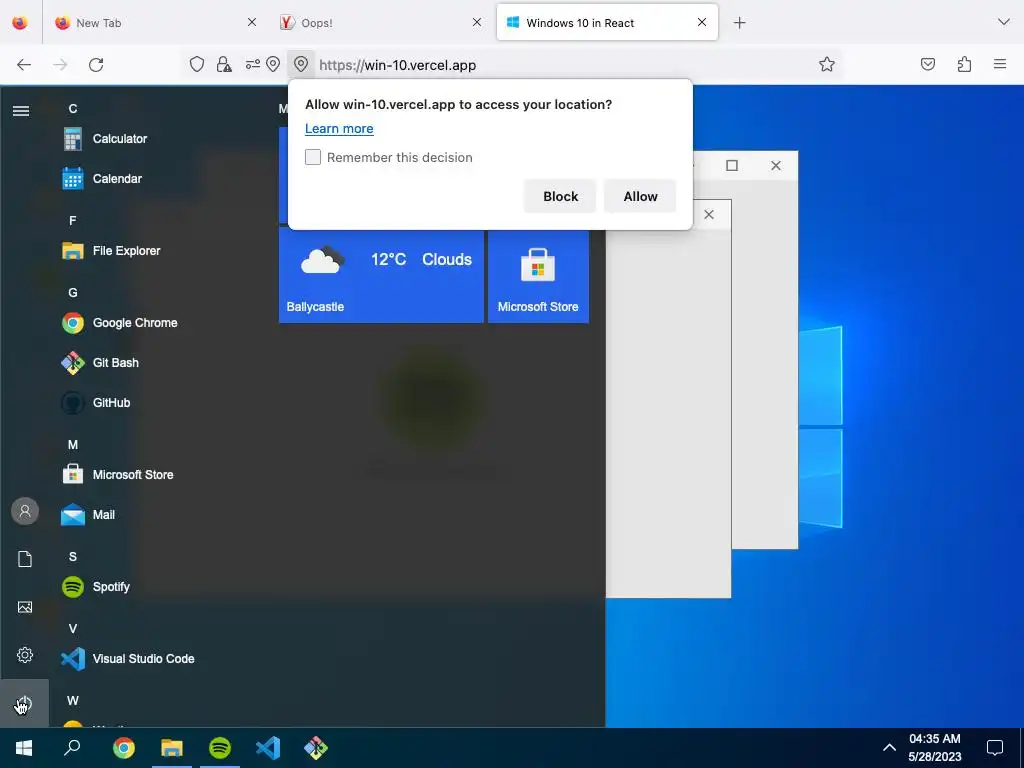Image resolution: width=1024 pixels, height=768 pixels.
Task: Open File Explorer from app list
Action: pos(111,251)
